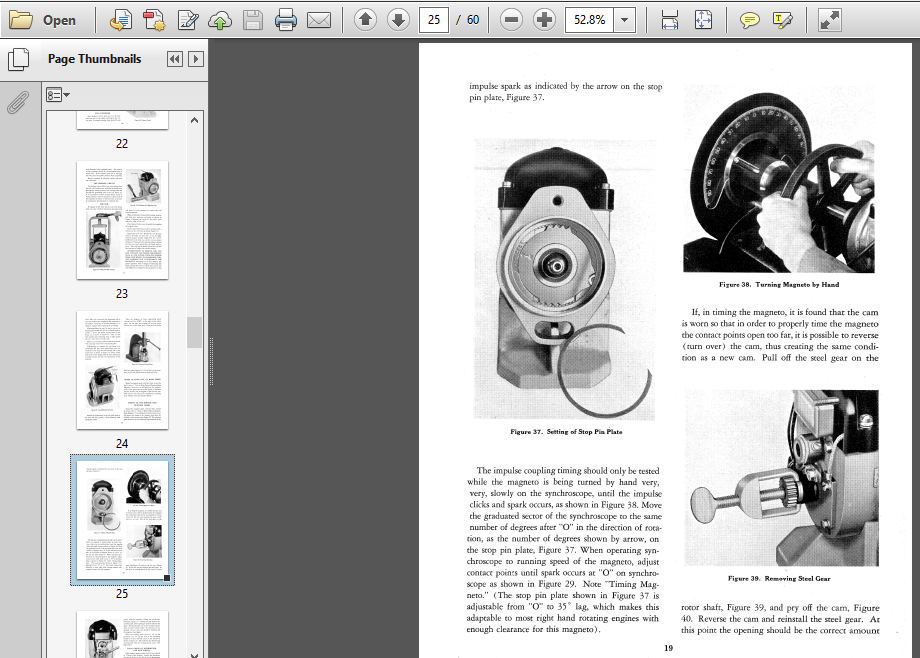The height and width of the screenshot is (658, 920).
Task: Click the Edit/Sign document icon
Action: [187, 20]
